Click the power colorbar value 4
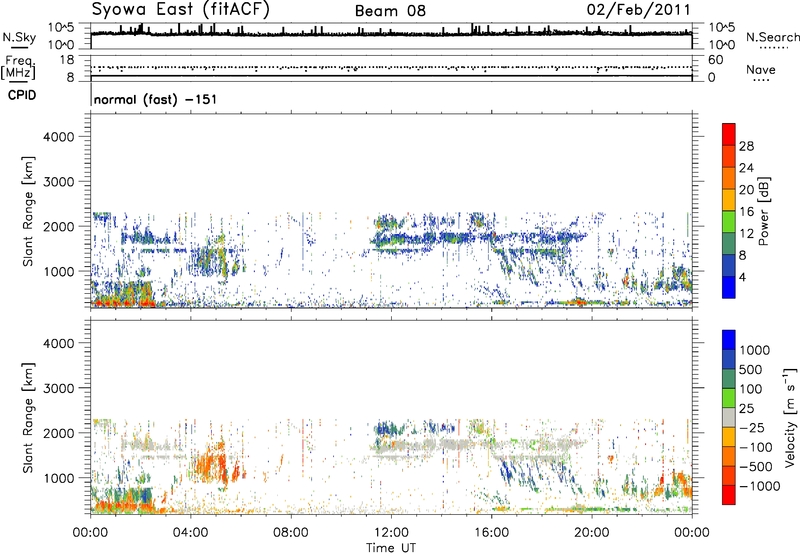The image size is (800, 554). 742,277
